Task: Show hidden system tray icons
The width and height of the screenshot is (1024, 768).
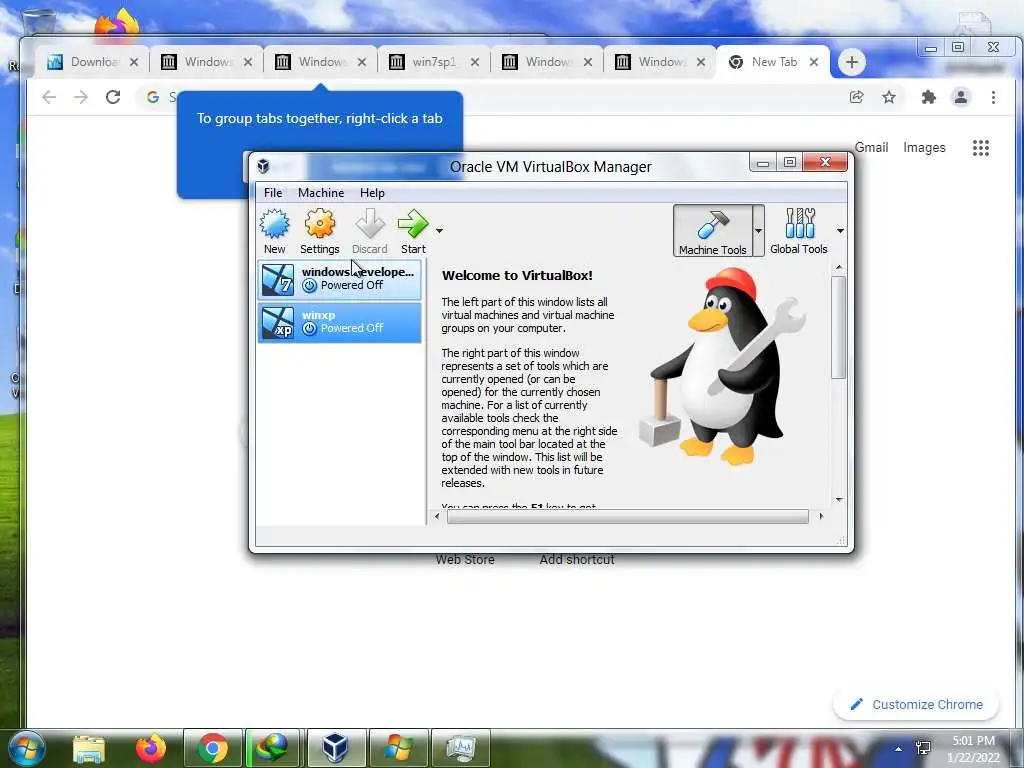Action: tap(899, 749)
